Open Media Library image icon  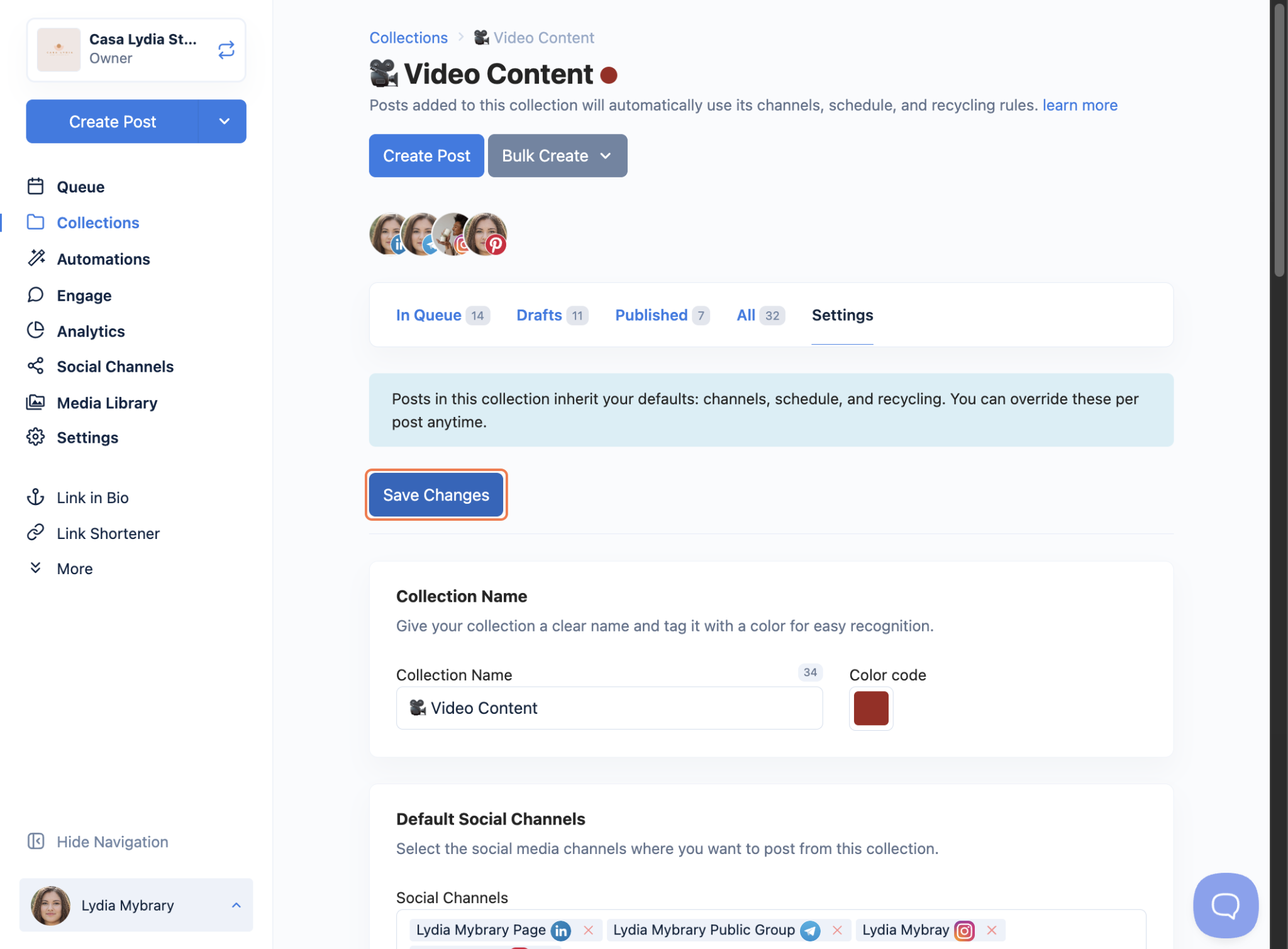(36, 402)
